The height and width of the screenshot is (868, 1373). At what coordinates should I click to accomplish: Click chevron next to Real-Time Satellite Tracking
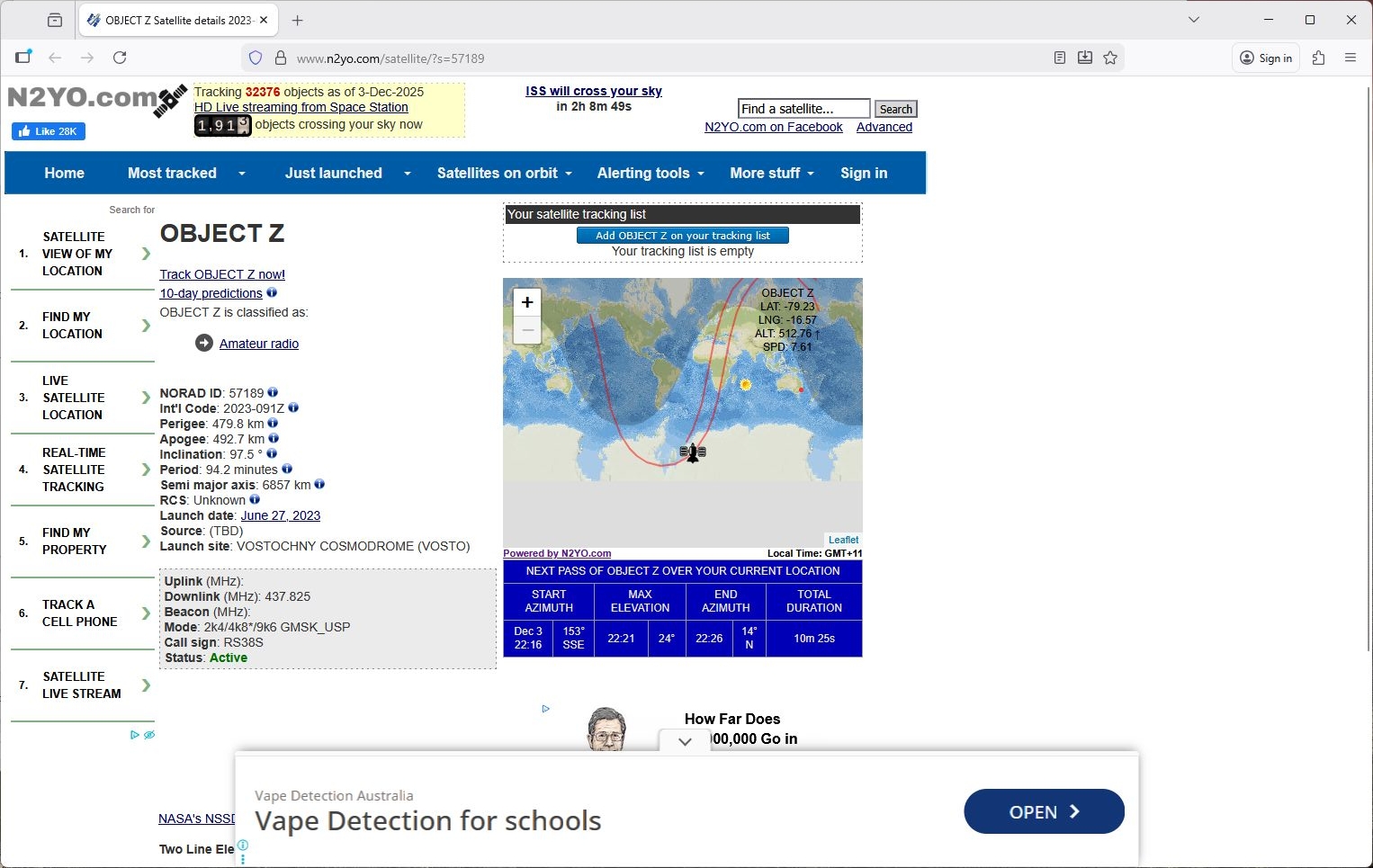pyautogui.click(x=146, y=470)
